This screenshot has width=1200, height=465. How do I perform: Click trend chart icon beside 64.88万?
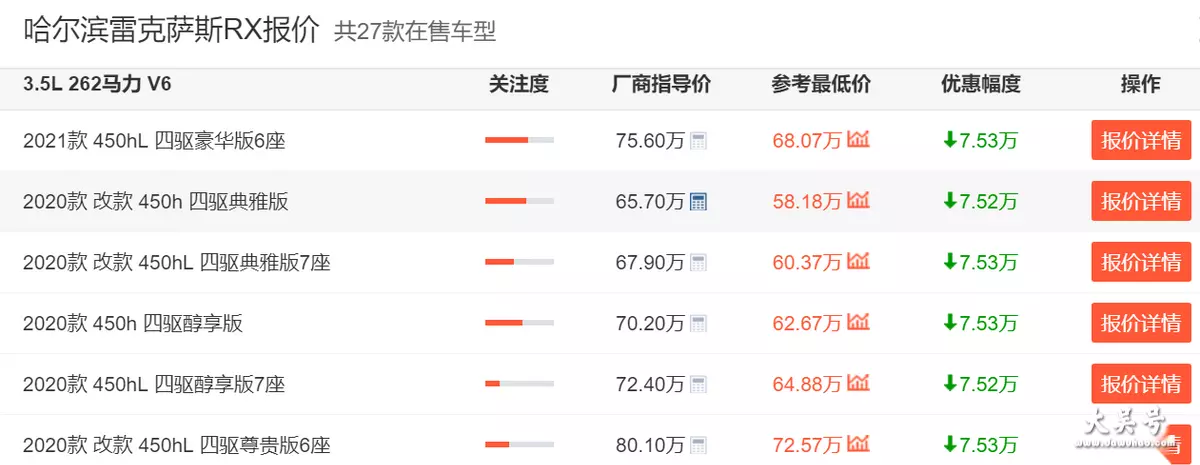click(858, 383)
